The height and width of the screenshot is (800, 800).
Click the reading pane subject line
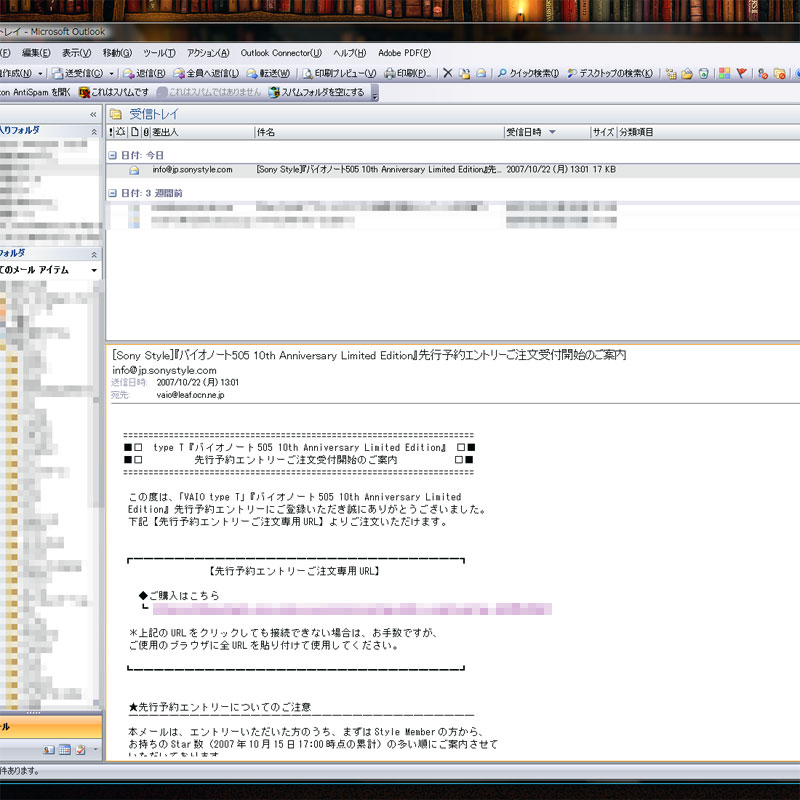(369, 355)
